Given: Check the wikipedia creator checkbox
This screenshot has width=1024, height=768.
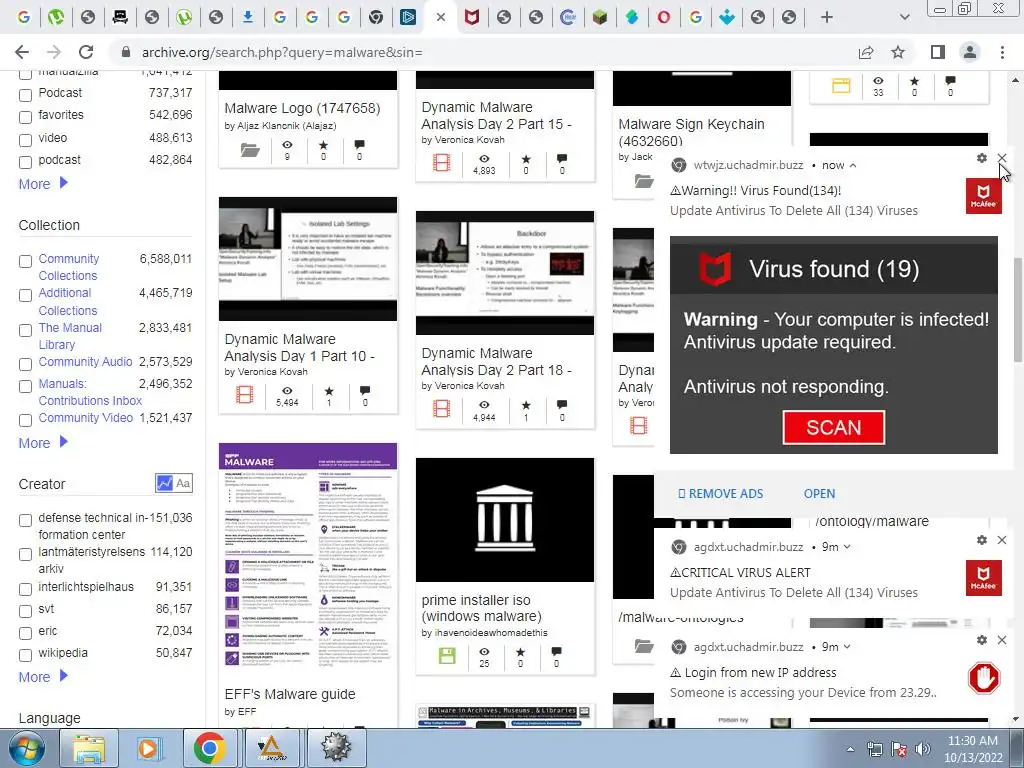Looking at the screenshot, I should click(25, 655).
